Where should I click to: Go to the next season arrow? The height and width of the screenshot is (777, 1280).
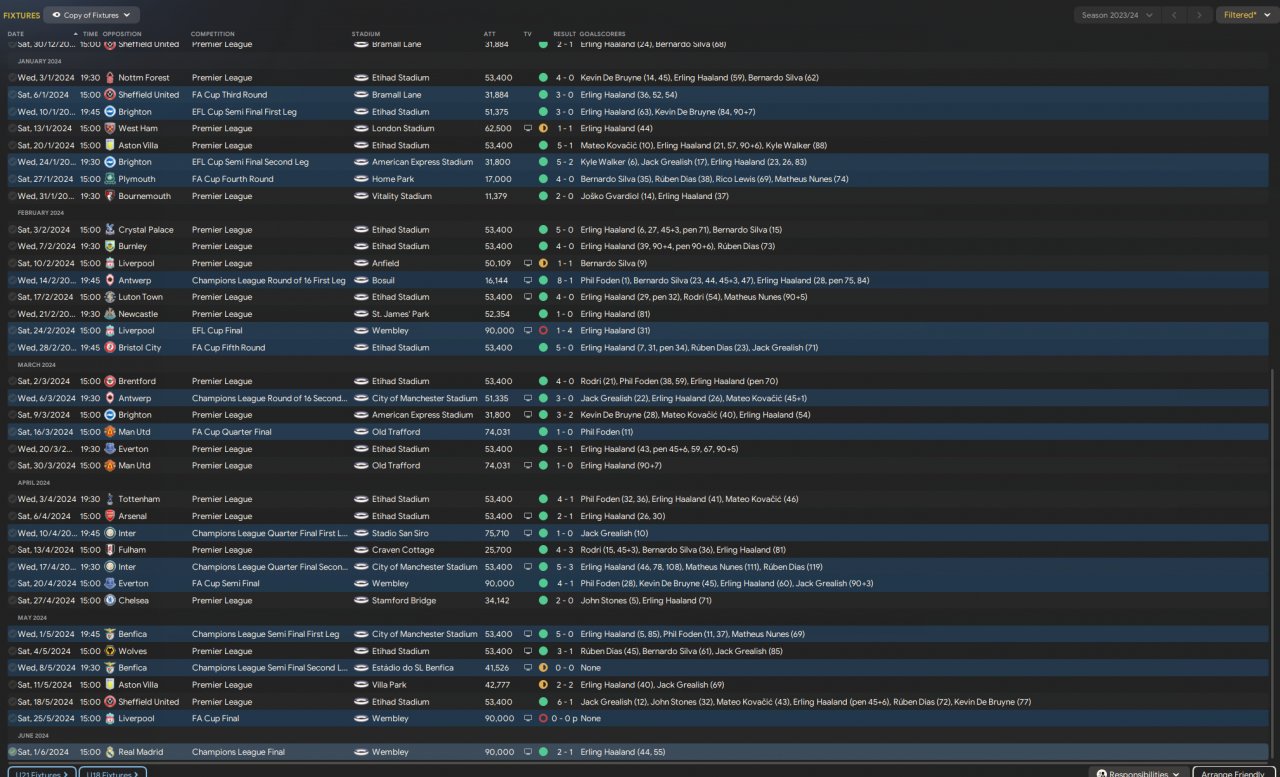[x=1201, y=15]
